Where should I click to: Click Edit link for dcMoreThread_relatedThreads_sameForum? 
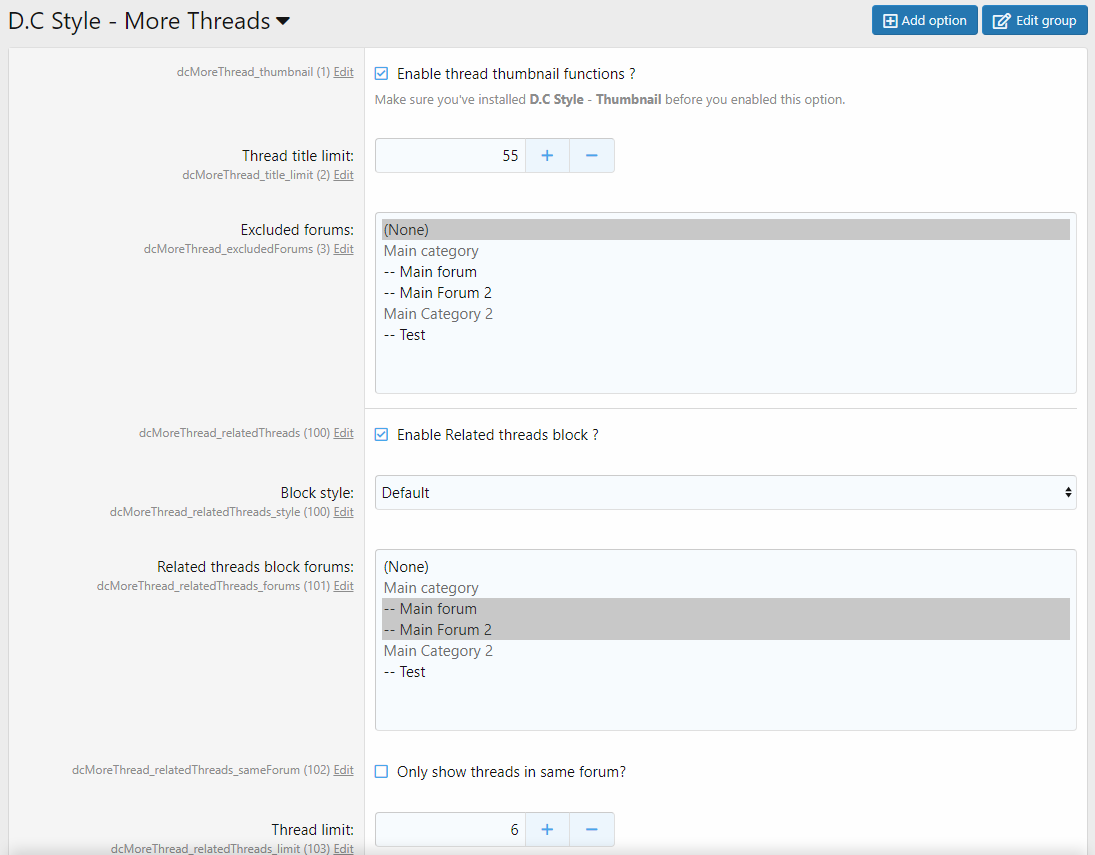[x=343, y=770]
